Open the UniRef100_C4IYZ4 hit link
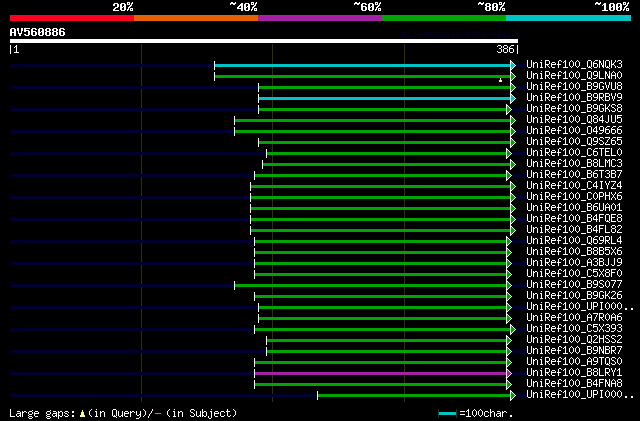 (574, 186)
